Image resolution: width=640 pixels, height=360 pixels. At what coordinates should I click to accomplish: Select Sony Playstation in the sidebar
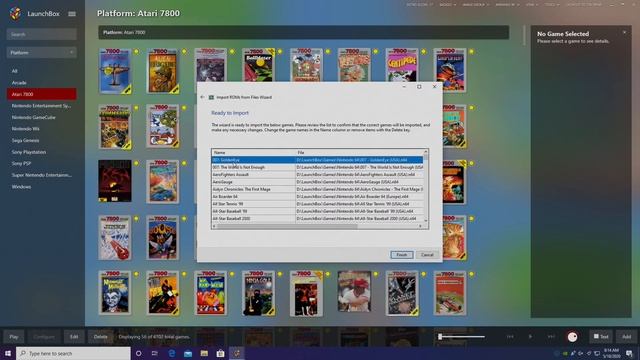point(29,152)
